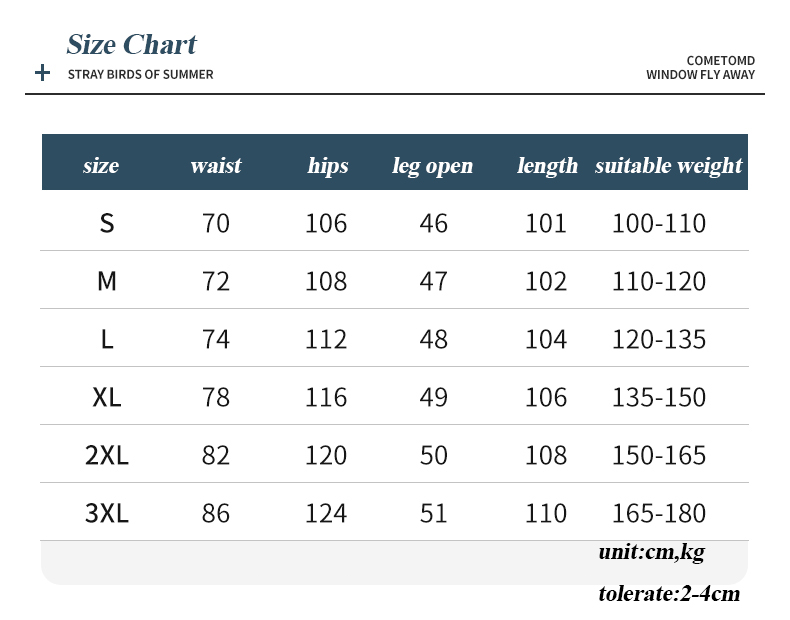Click the COMETOMD text at top right

coord(720,61)
